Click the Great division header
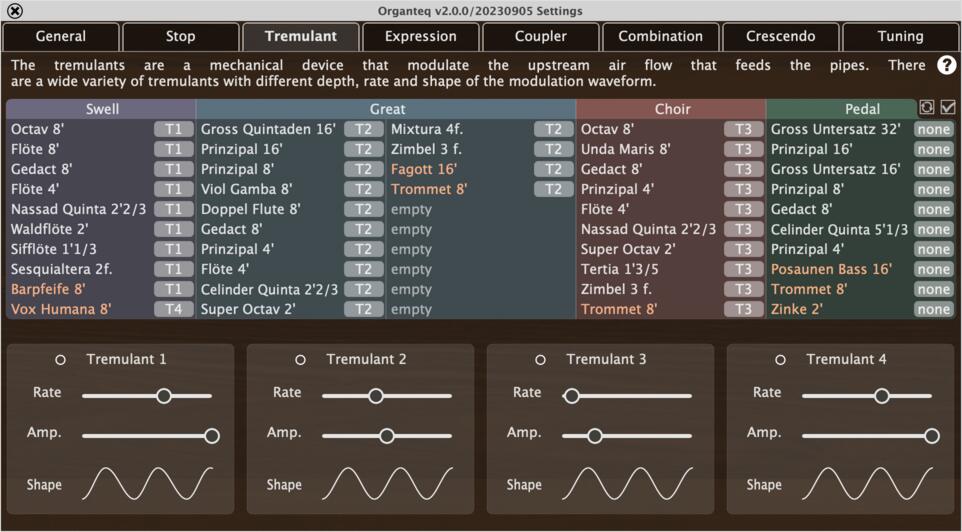This screenshot has height=532, width=962. [x=387, y=109]
